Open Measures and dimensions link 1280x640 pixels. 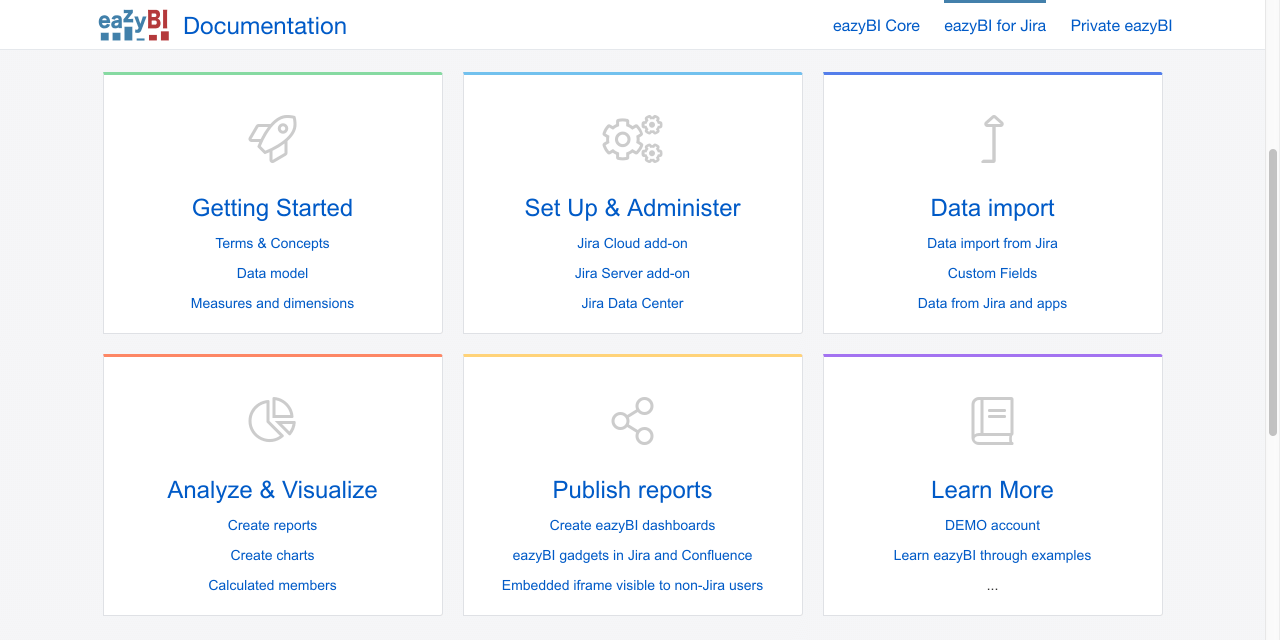272,303
